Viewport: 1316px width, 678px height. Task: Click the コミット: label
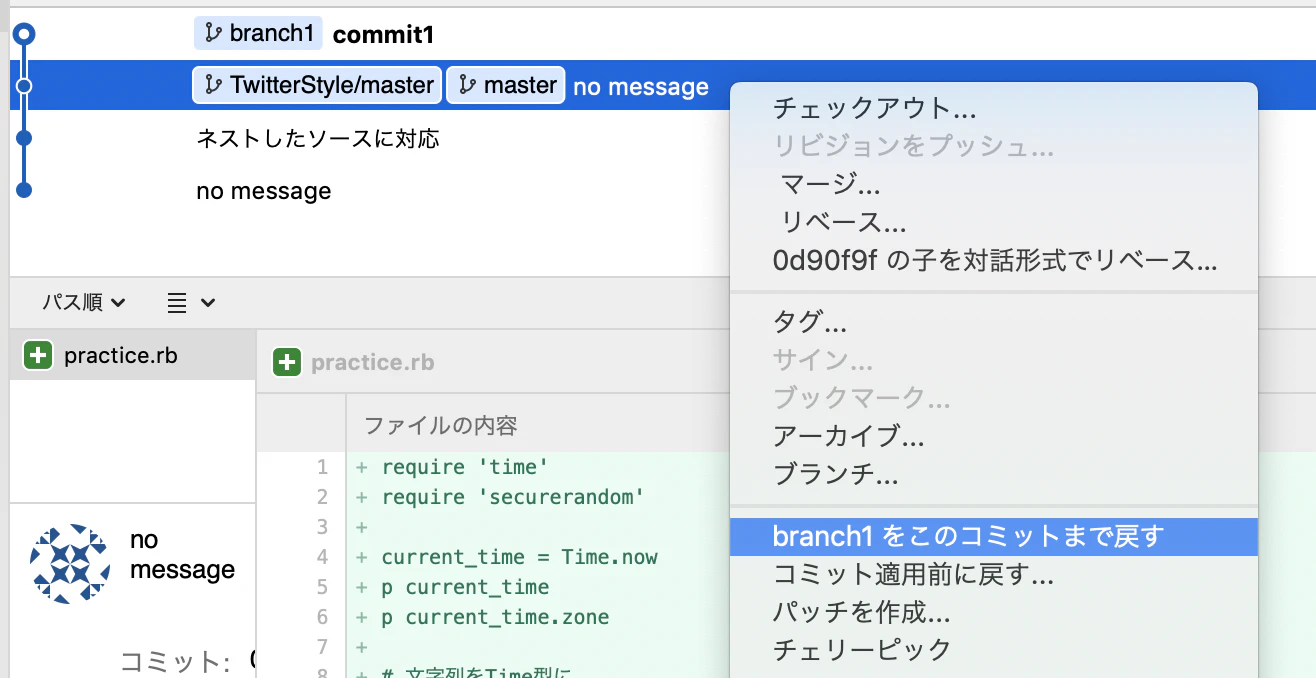click(x=176, y=661)
